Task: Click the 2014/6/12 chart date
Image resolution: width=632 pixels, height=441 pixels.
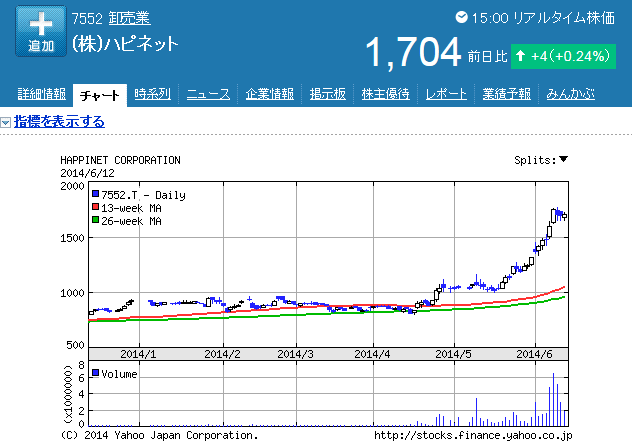Action: [87, 173]
